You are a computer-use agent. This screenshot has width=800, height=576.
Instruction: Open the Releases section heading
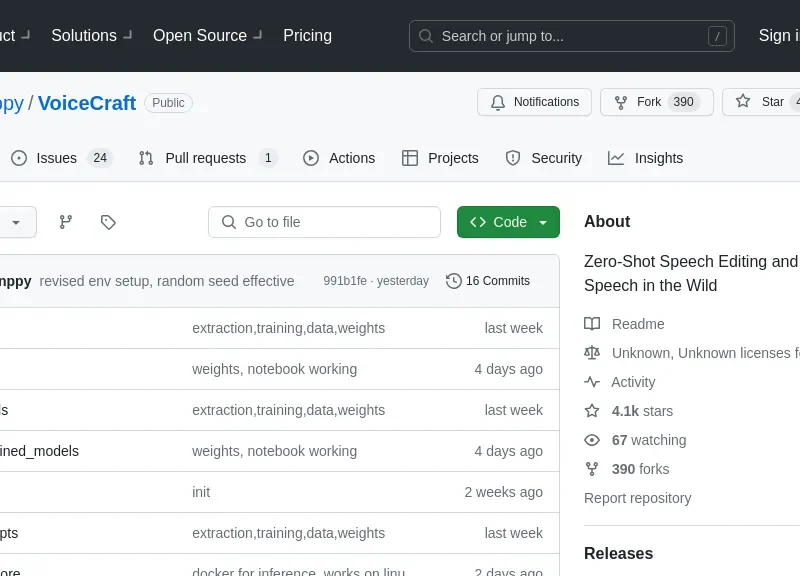618,554
